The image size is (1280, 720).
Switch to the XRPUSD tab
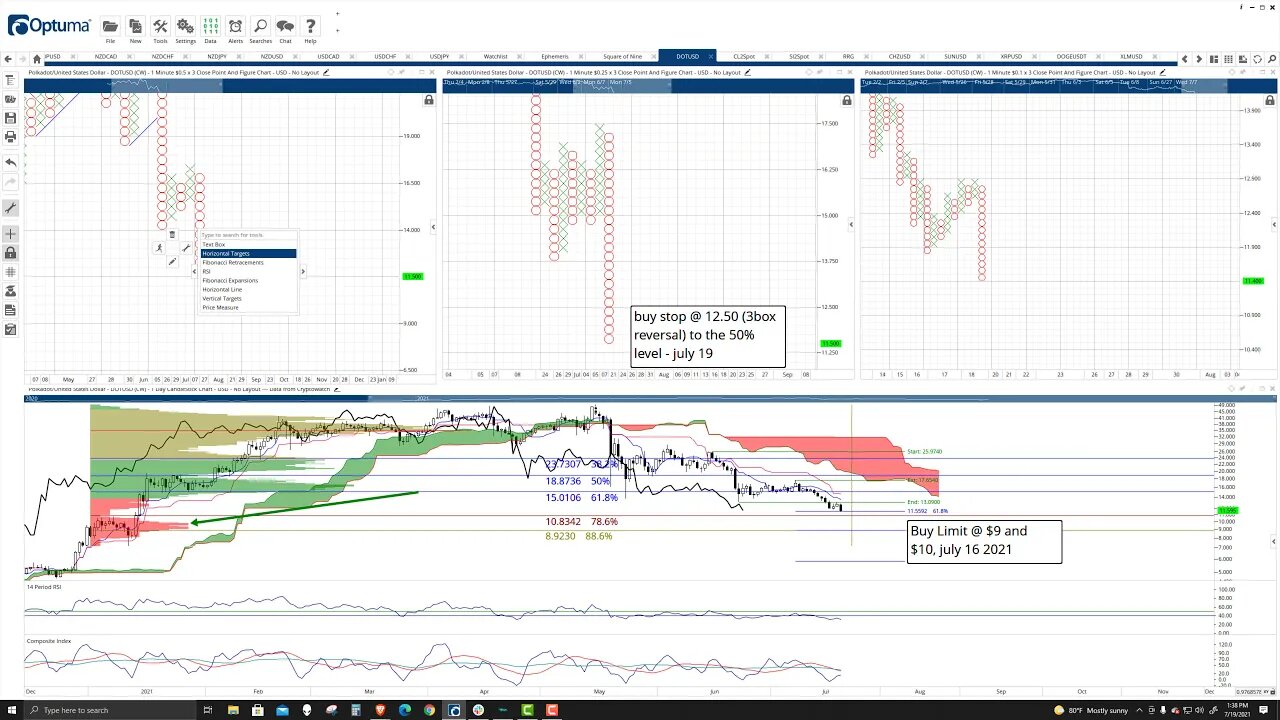tap(1012, 57)
